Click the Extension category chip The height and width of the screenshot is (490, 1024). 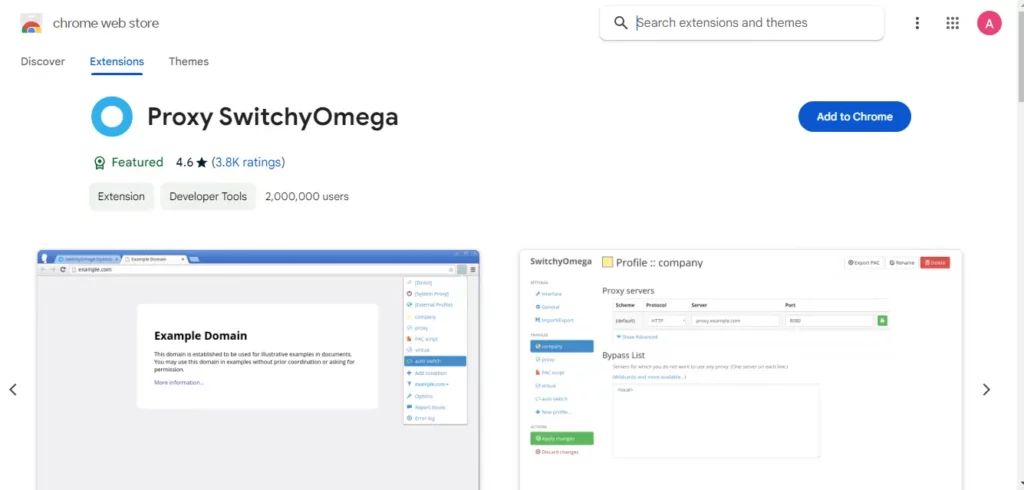(x=121, y=196)
